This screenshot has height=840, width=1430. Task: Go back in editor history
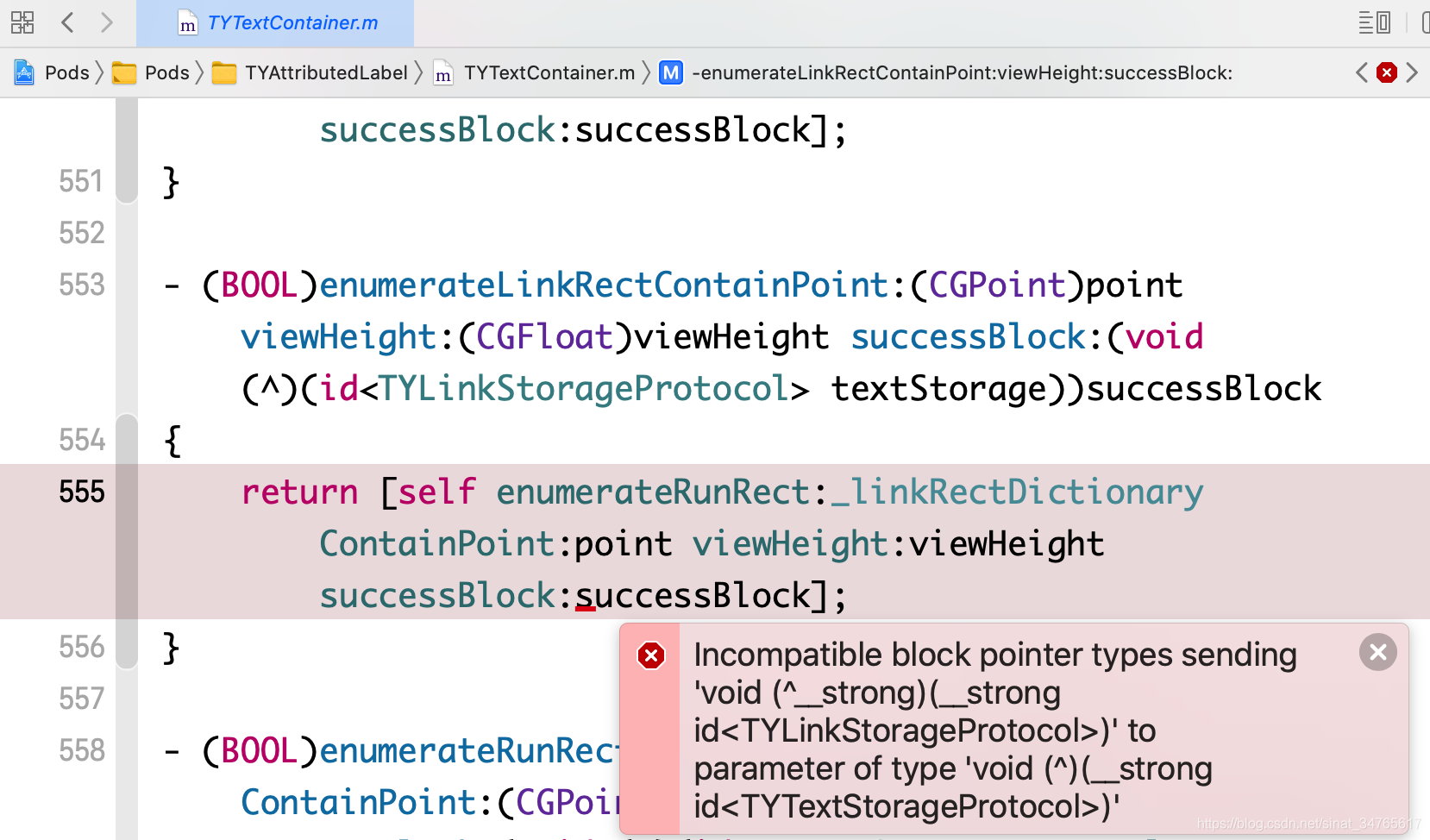68,22
